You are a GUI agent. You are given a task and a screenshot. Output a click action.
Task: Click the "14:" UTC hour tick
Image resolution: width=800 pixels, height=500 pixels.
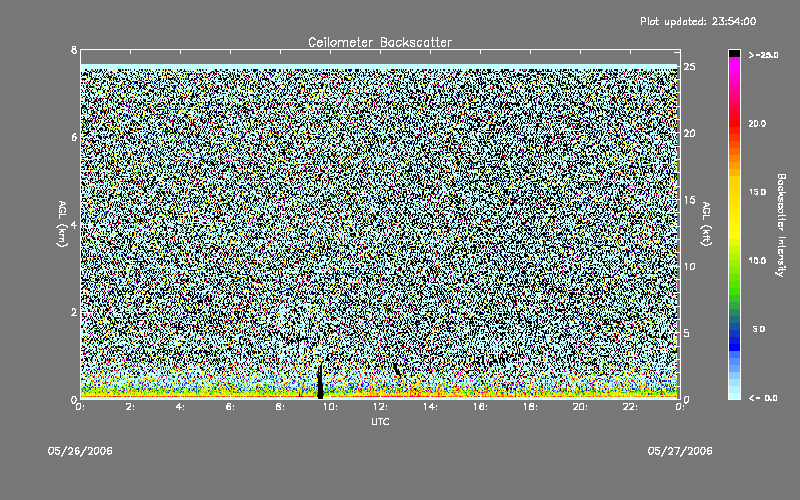click(x=430, y=407)
